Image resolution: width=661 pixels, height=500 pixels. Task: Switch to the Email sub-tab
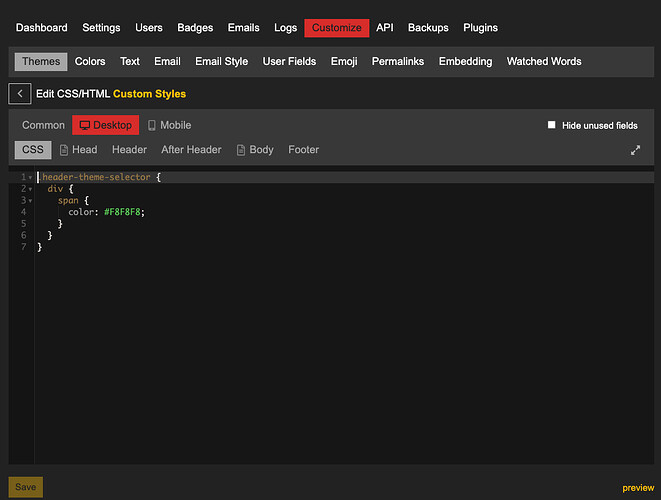tap(167, 62)
